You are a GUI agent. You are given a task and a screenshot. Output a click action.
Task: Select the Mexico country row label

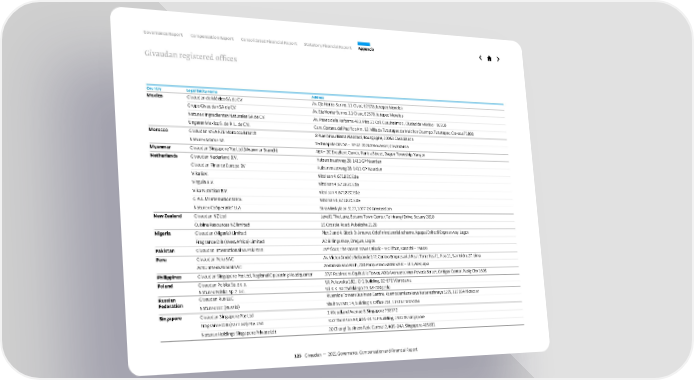(155, 95)
